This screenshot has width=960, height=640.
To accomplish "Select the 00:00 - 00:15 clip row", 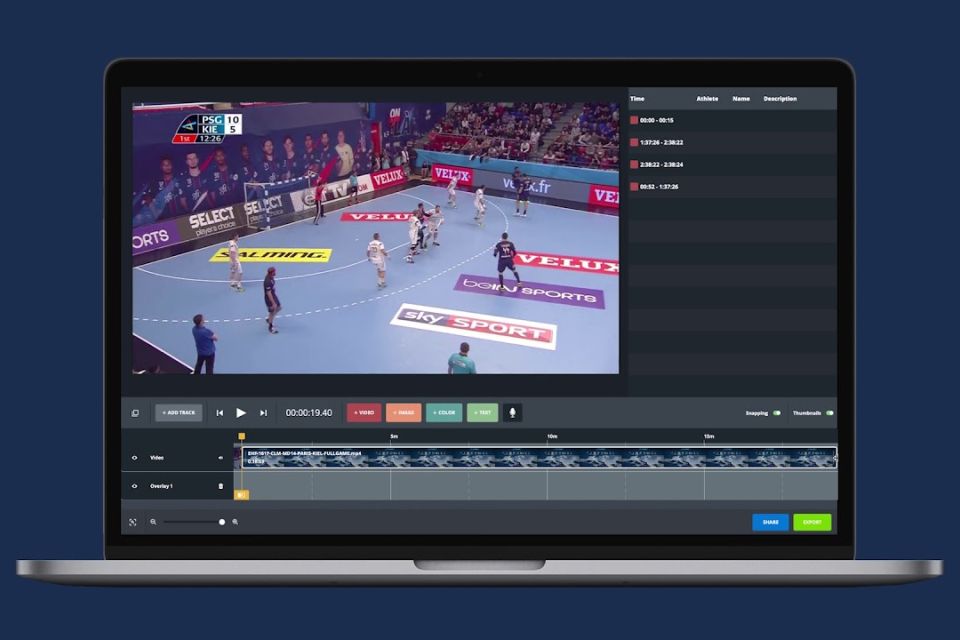I will click(x=732, y=121).
